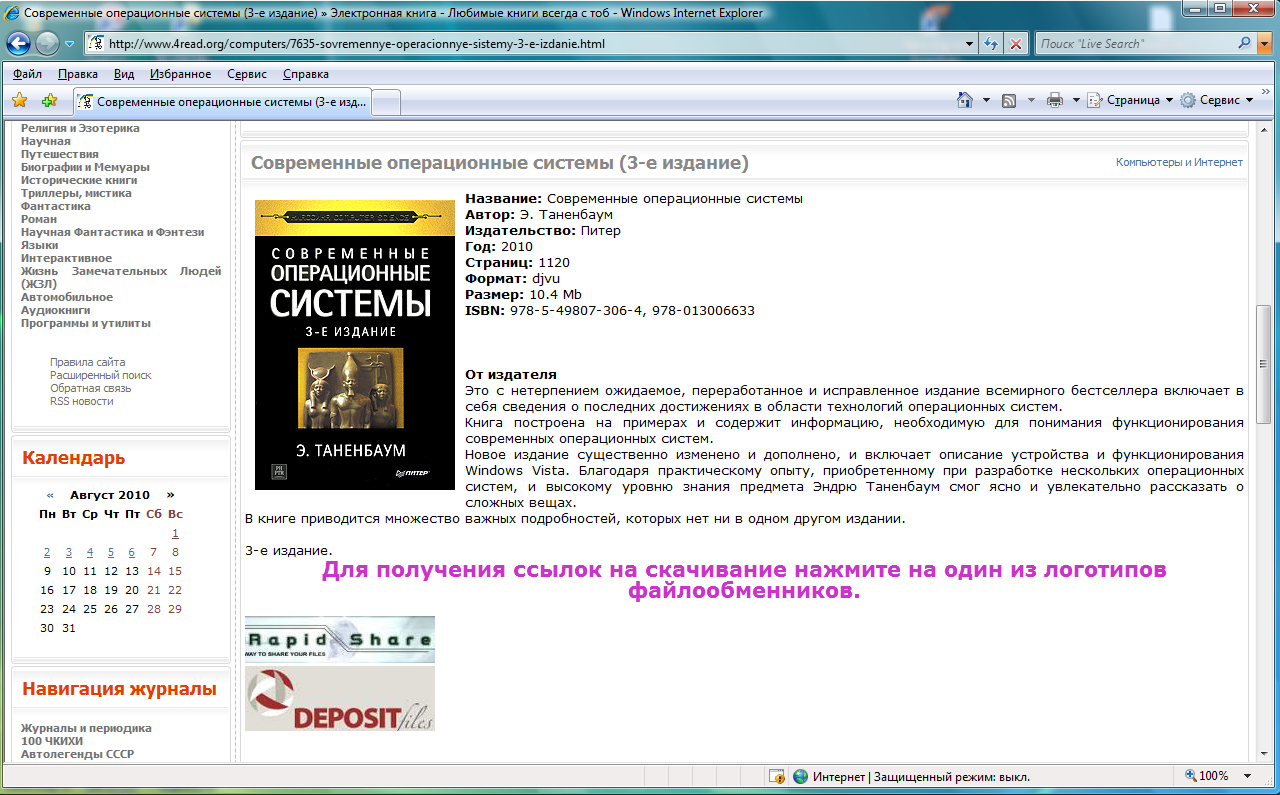Click the Live Search input box
1280x795 pixels.
coord(1134,44)
